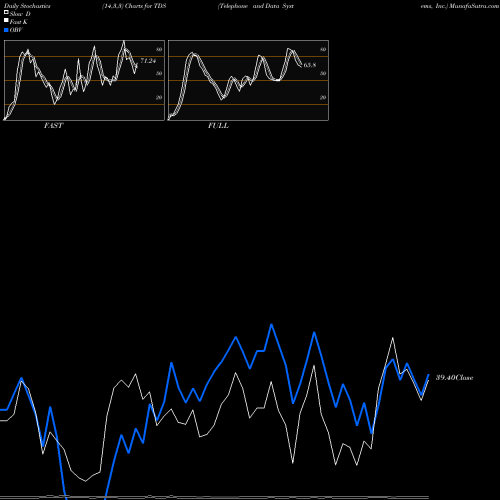Viewport: 500px width, 500px height.
Task: Click the 80 axis label in FAST chart
Action: click(x=159, y=49)
